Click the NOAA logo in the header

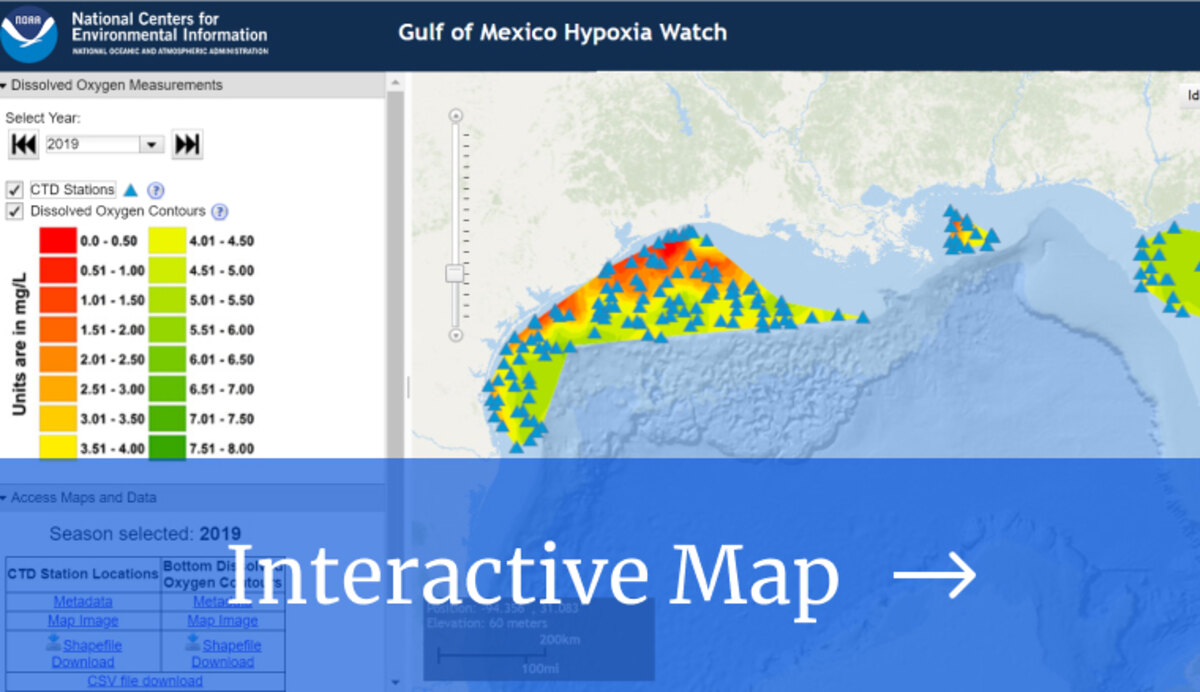(x=30, y=34)
